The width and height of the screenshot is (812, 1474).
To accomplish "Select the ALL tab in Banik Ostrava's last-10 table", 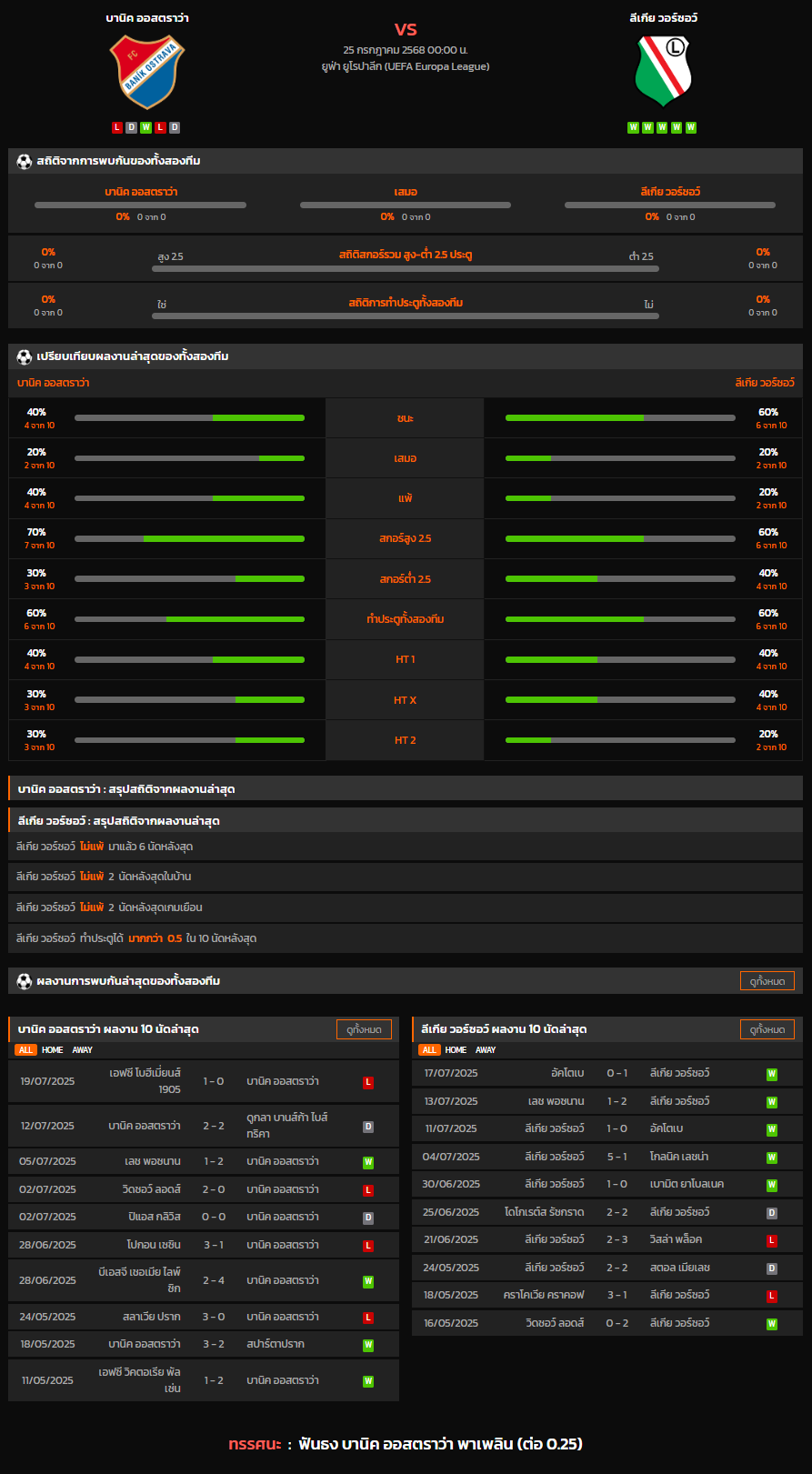I will point(25,1050).
